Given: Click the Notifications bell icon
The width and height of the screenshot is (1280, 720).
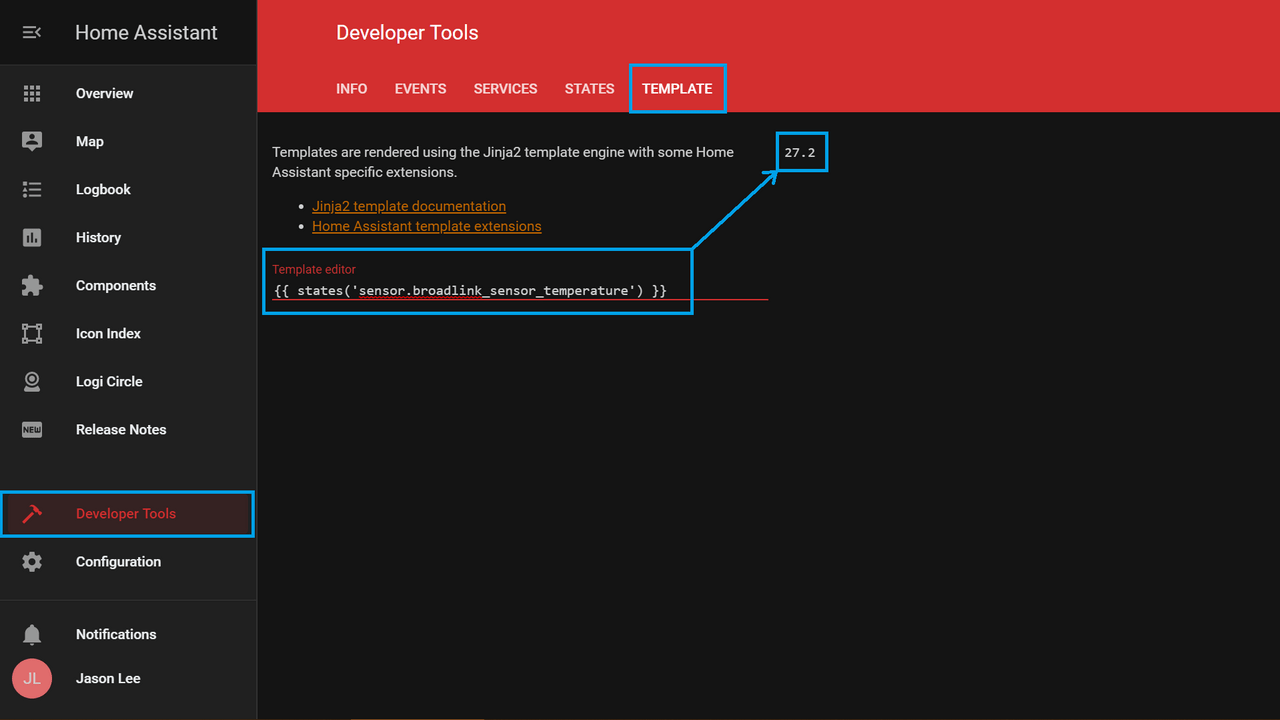Looking at the screenshot, I should coord(32,634).
